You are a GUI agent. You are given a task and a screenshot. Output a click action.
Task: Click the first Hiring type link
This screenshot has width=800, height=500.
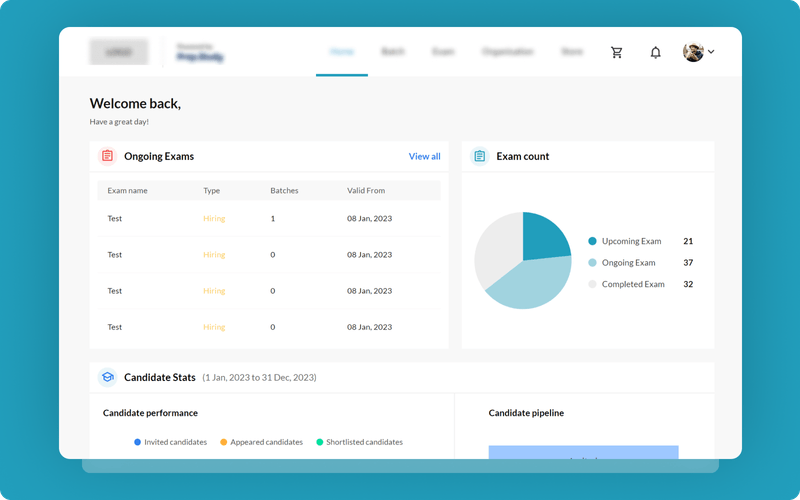(214, 218)
